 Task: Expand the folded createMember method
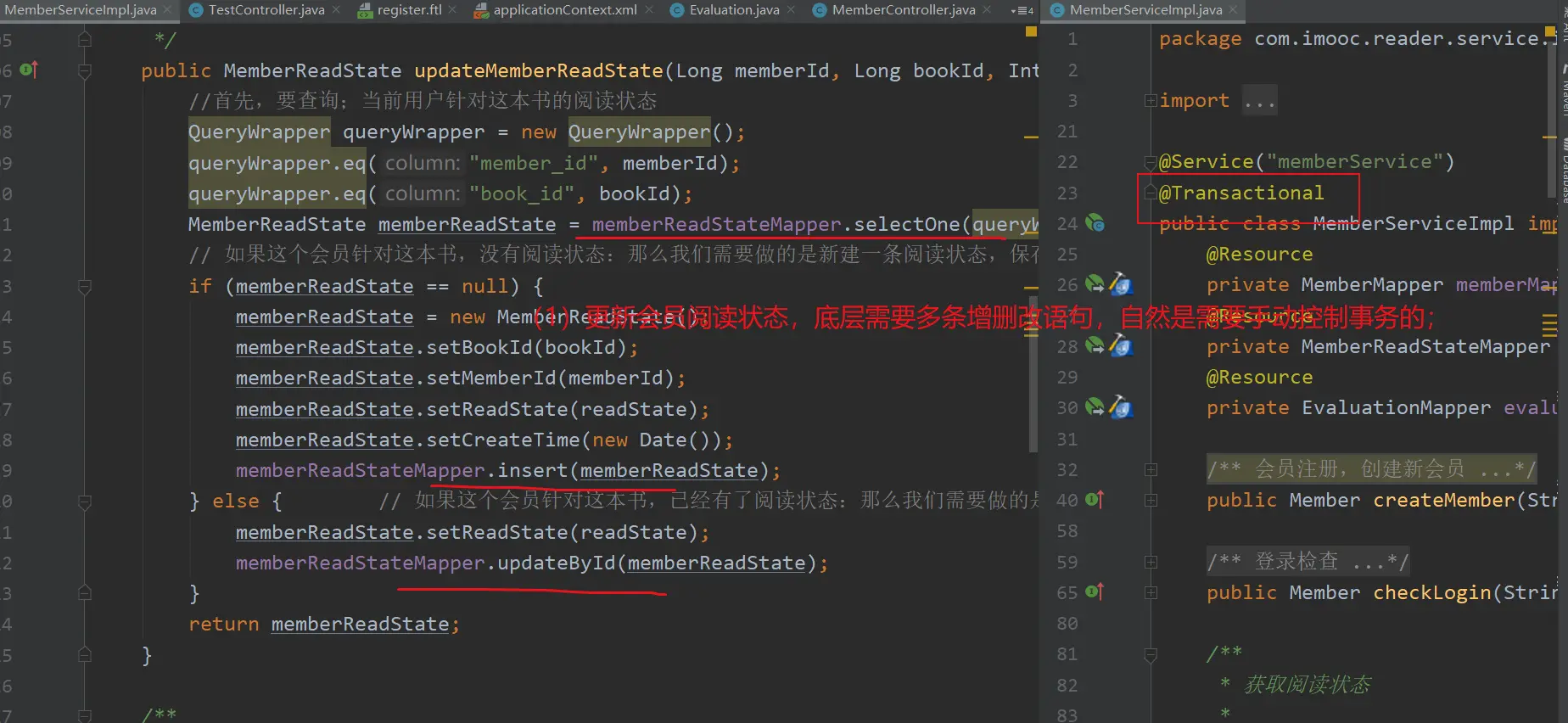[1151, 500]
